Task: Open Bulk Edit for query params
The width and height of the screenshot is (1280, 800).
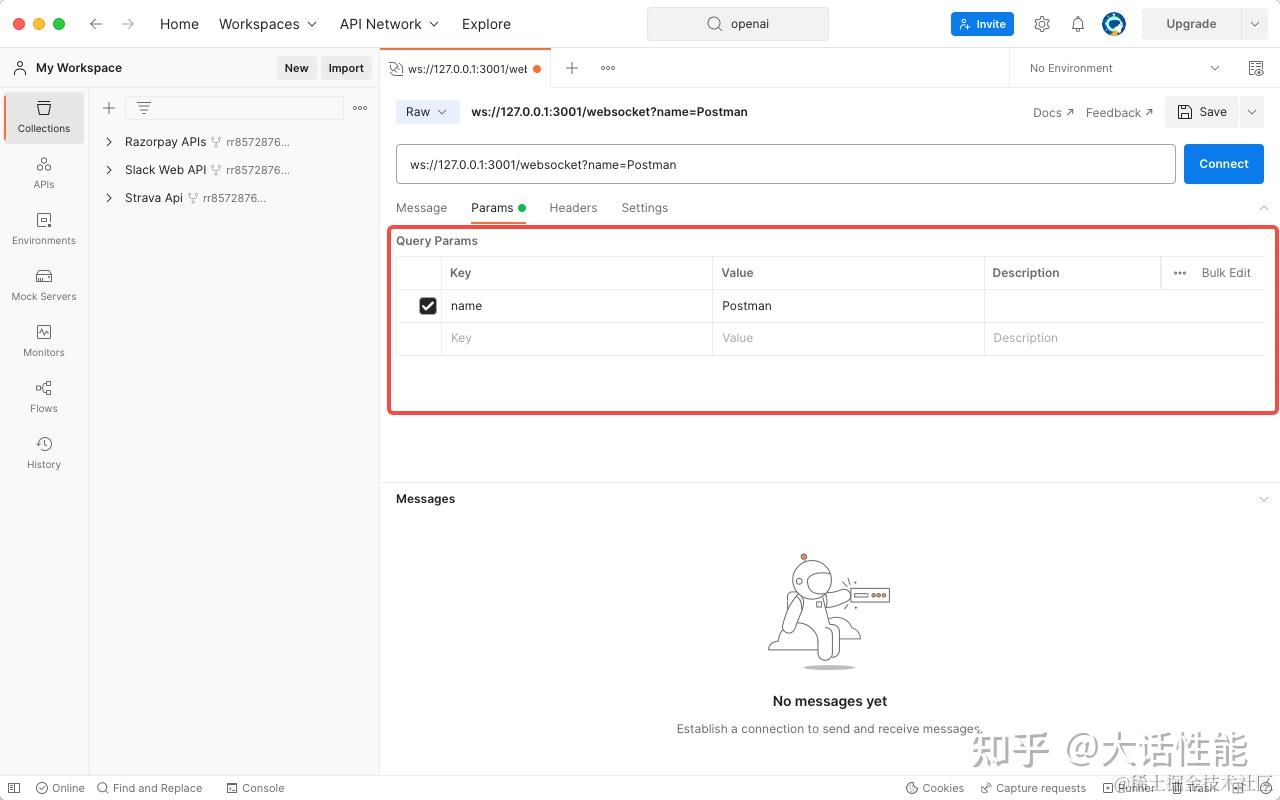Action: click(x=1225, y=272)
